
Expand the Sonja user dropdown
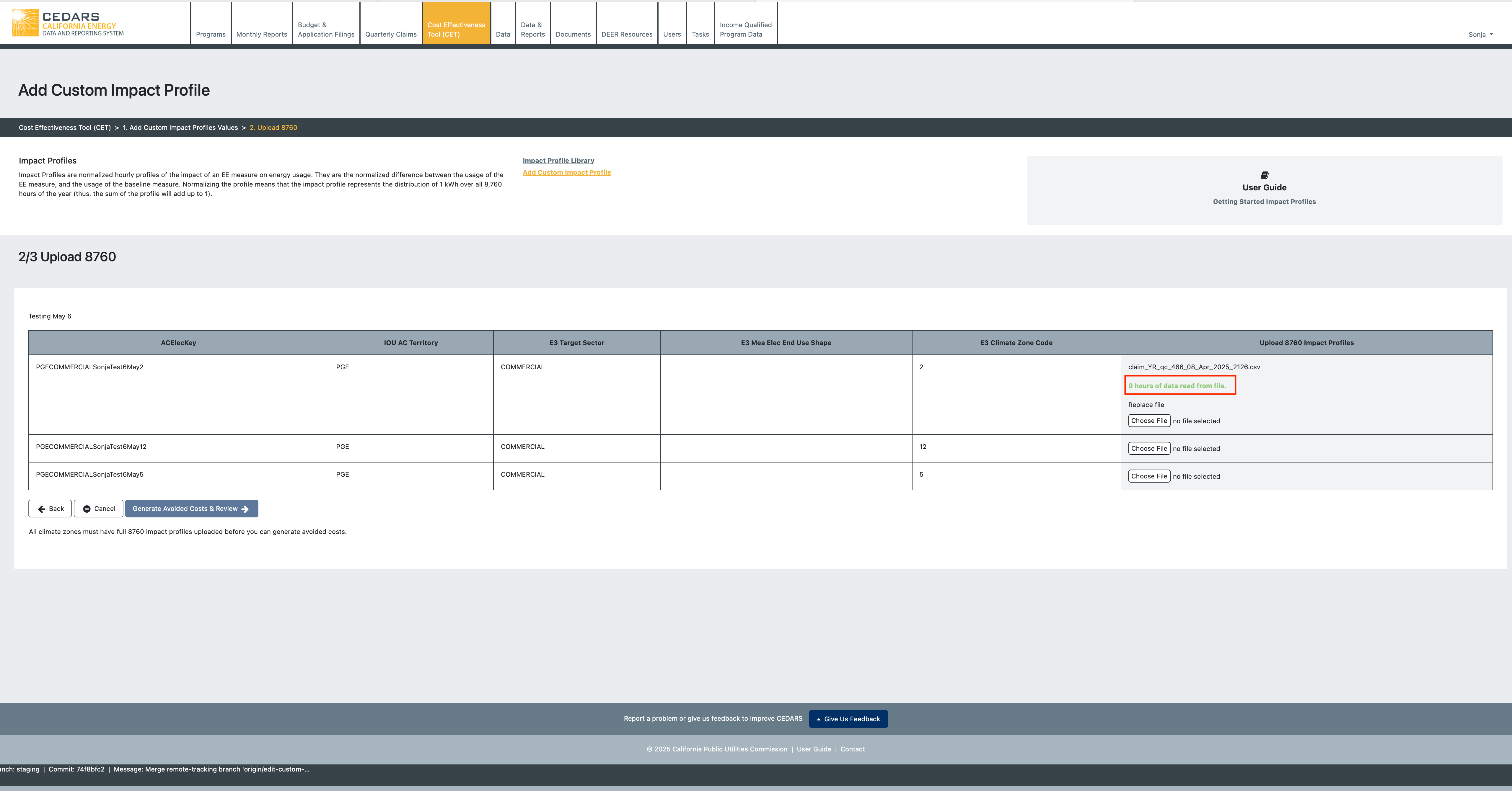click(x=1480, y=35)
